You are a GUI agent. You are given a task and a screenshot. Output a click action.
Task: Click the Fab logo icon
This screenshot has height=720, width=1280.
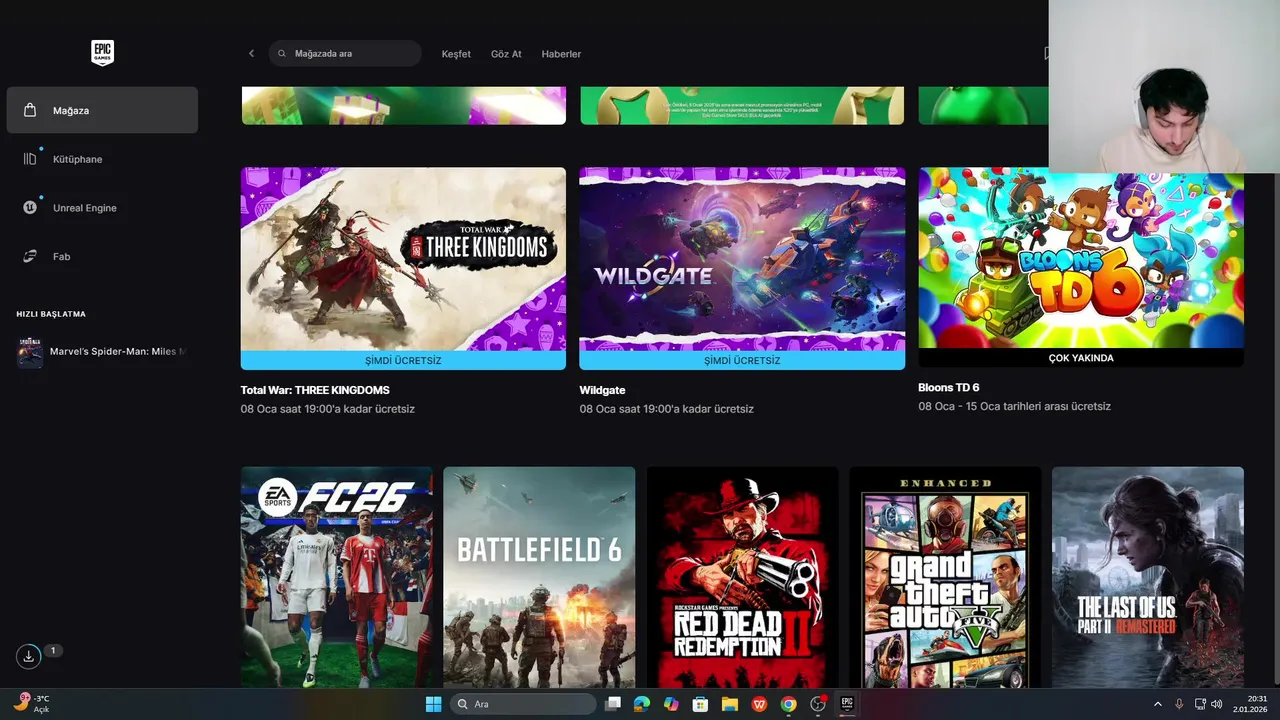(30, 257)
